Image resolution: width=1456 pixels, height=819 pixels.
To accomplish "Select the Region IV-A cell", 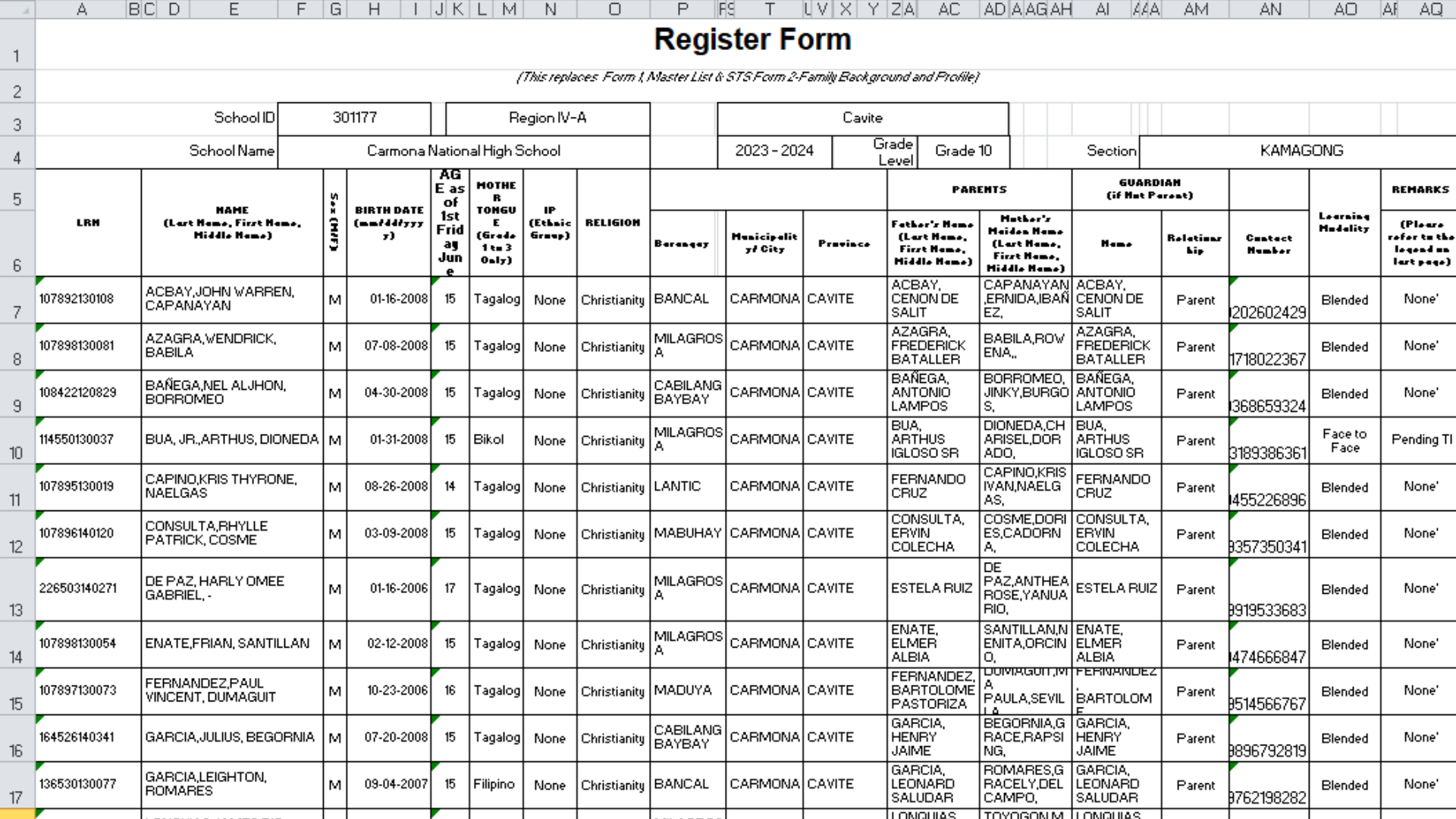I will tap(547, 118).
